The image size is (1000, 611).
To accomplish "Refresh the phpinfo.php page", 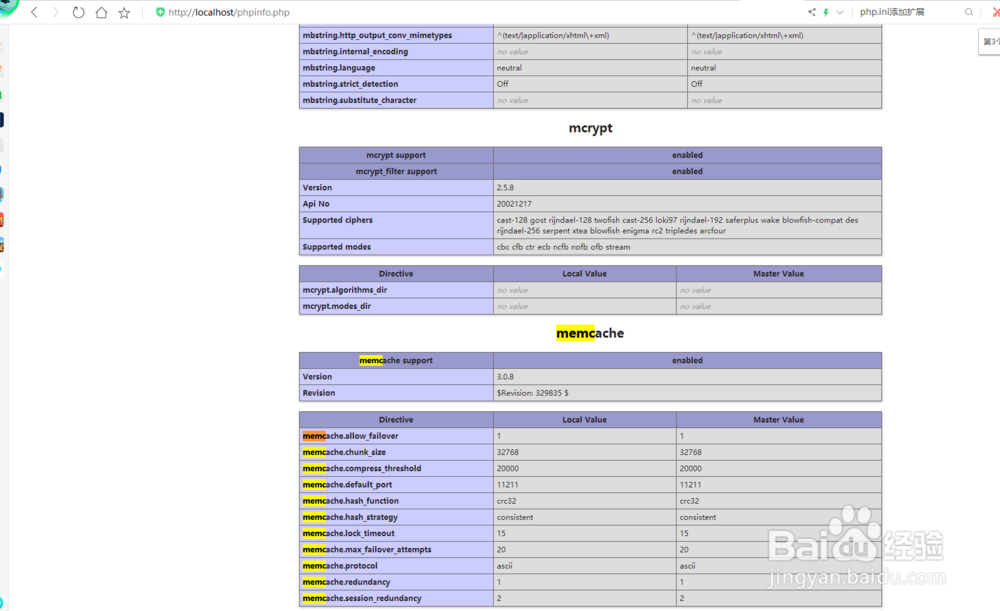I will click(x=76, y=12).
